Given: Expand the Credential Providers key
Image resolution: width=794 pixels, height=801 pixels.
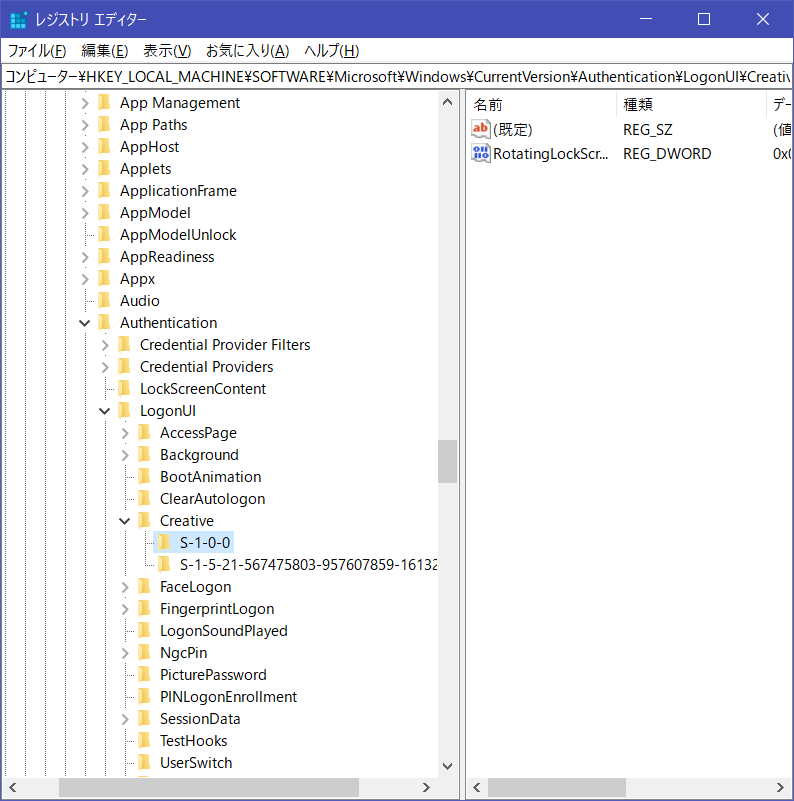Looking at the screenshot, I should (x=105, y=367).
